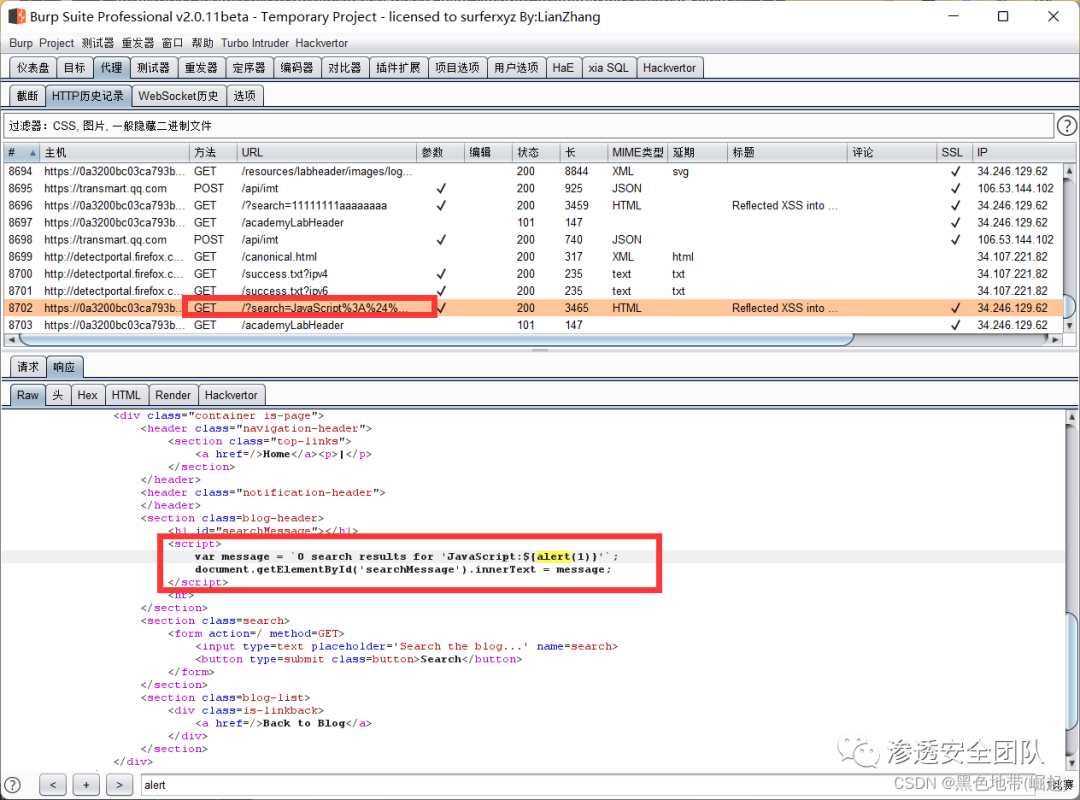
Task: Switch to the 请求 request tab
Action: 28,367
